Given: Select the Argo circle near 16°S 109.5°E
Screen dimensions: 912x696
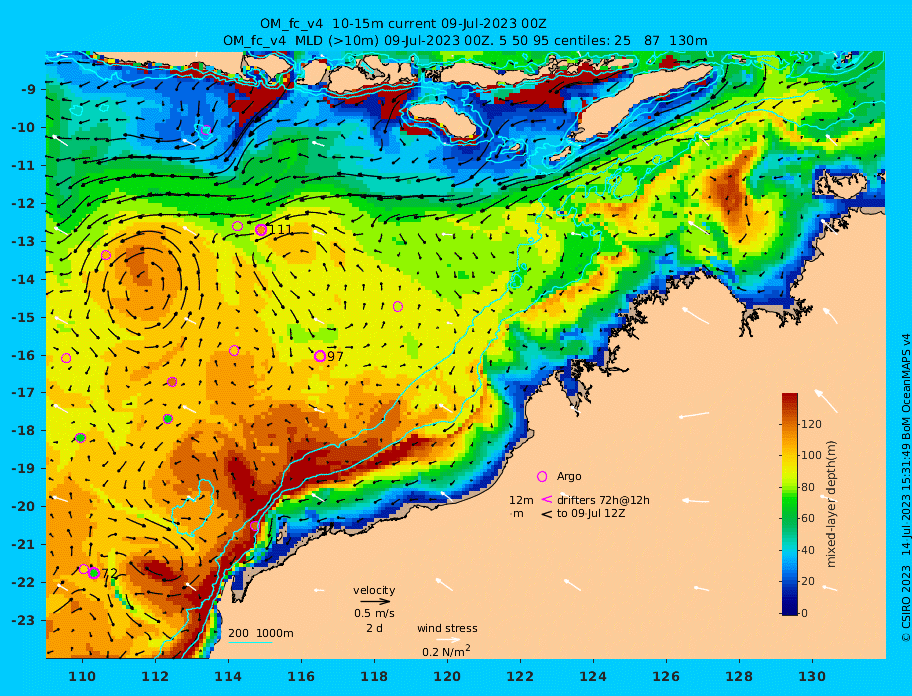Looking at the screenshot, I should tap(66, 358).
